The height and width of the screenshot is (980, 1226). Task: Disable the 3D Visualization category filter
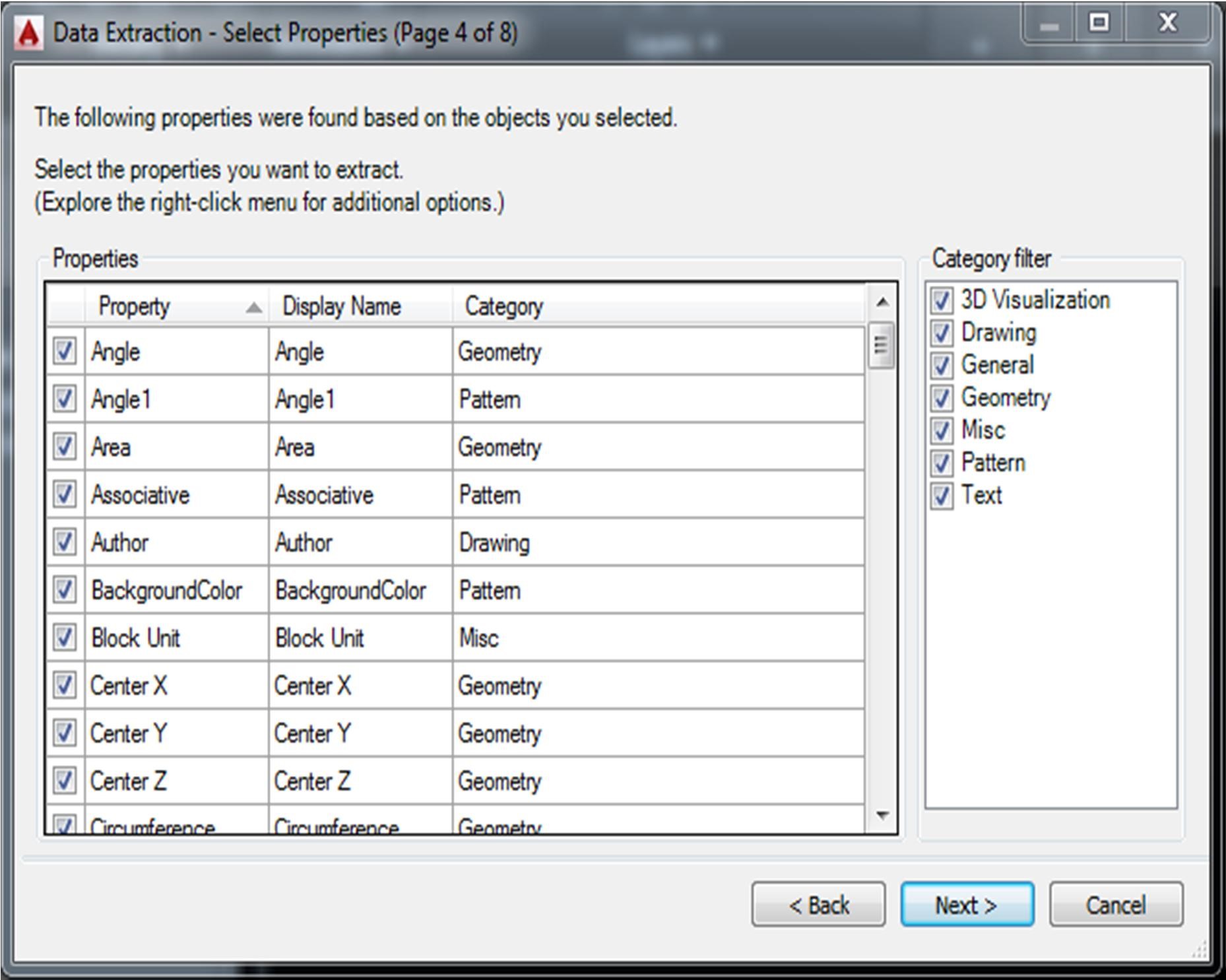942,300
